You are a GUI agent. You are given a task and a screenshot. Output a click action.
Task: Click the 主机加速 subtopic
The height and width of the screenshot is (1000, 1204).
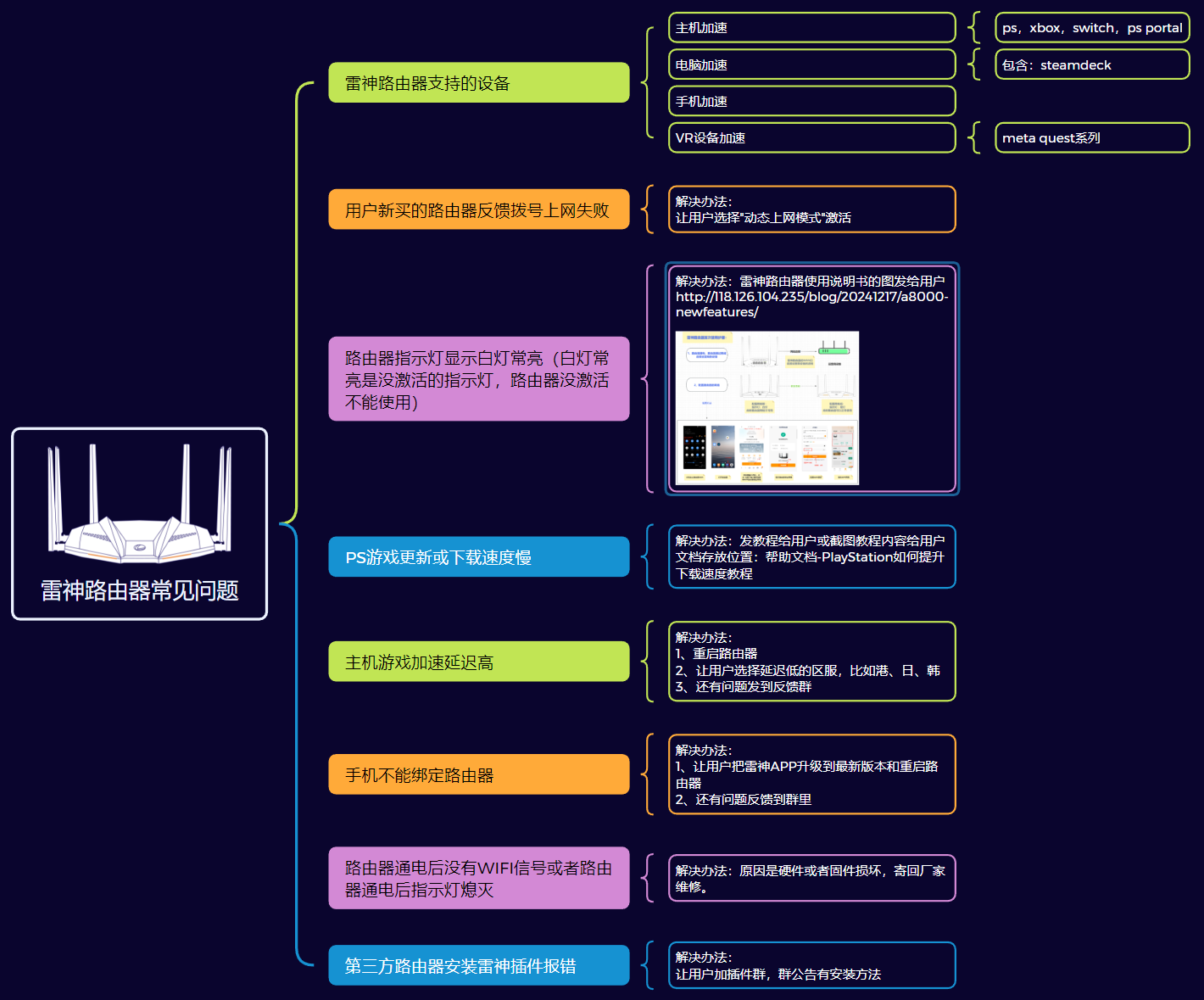(x=812, y=28)
